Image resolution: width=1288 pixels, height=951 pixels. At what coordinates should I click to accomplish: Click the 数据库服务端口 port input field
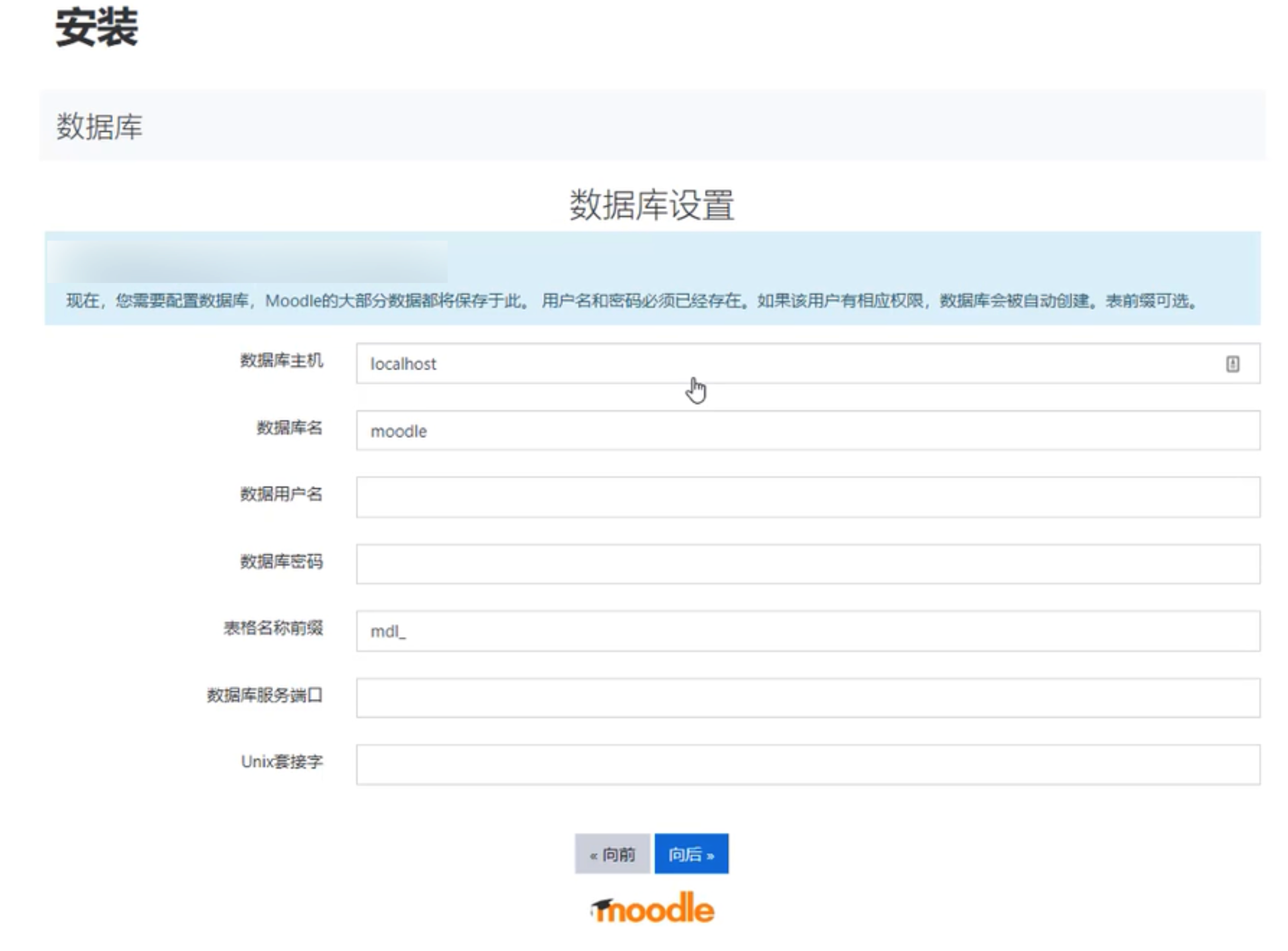(807, 698)
